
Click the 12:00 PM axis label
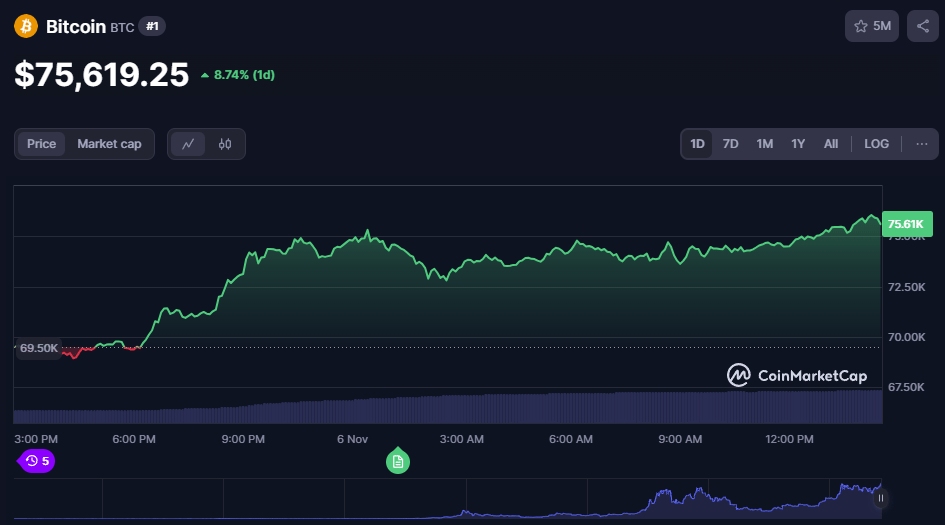tap(789, 439)
